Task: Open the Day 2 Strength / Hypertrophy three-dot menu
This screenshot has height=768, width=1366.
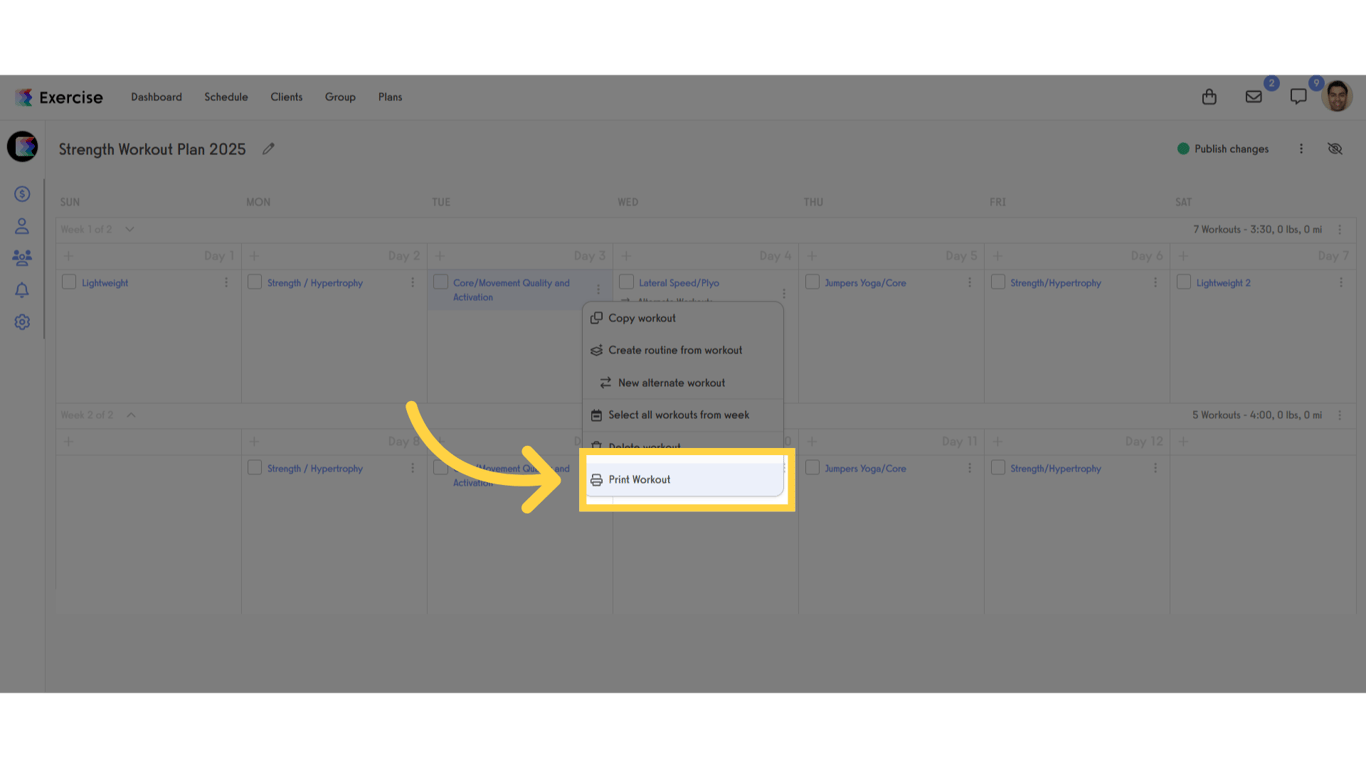Action: tap(412, 283)
